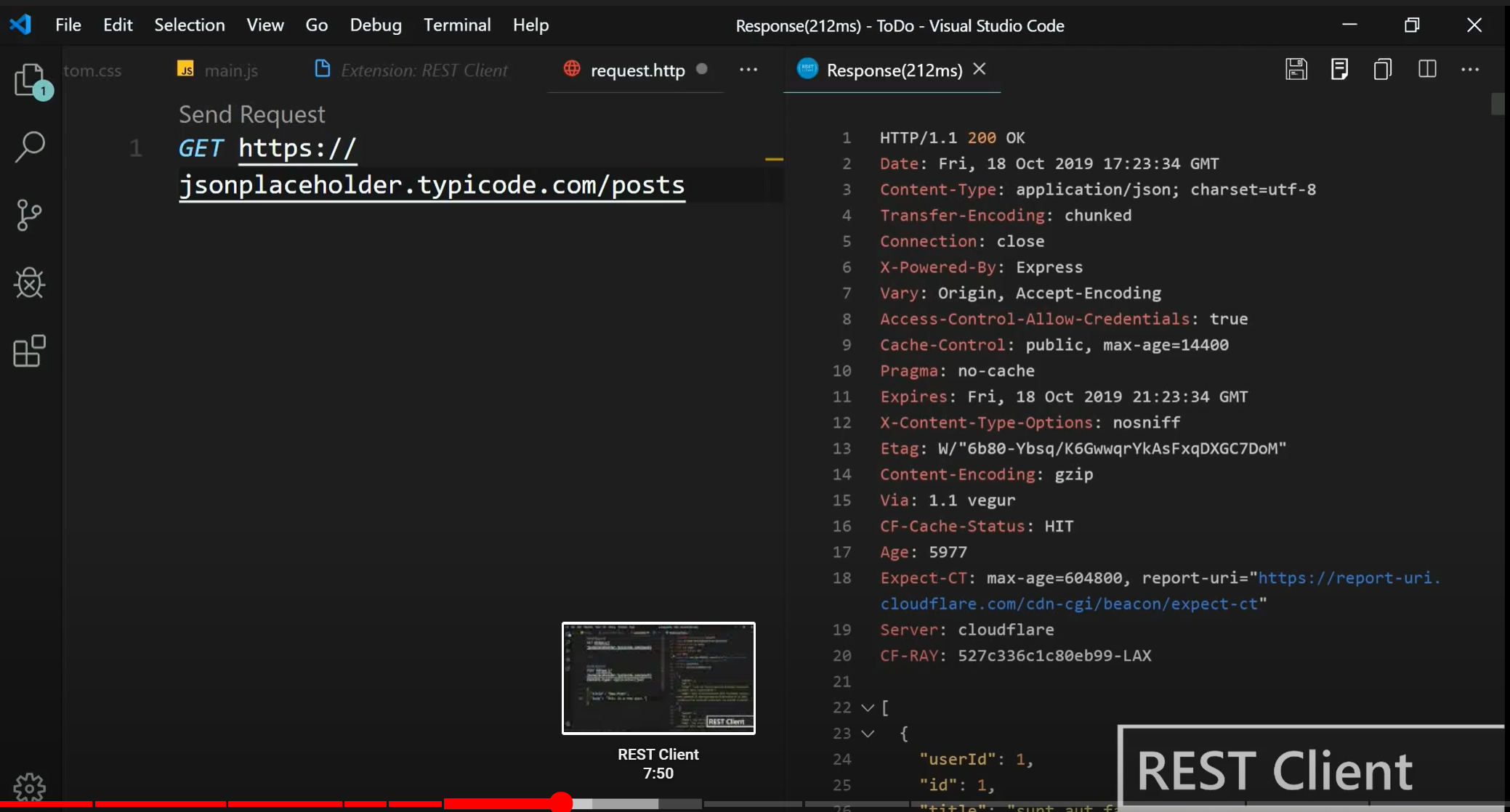Open the more tabs ellipsis beside request.http
This screenshot has height=812, width=1510.
point(748,70)
